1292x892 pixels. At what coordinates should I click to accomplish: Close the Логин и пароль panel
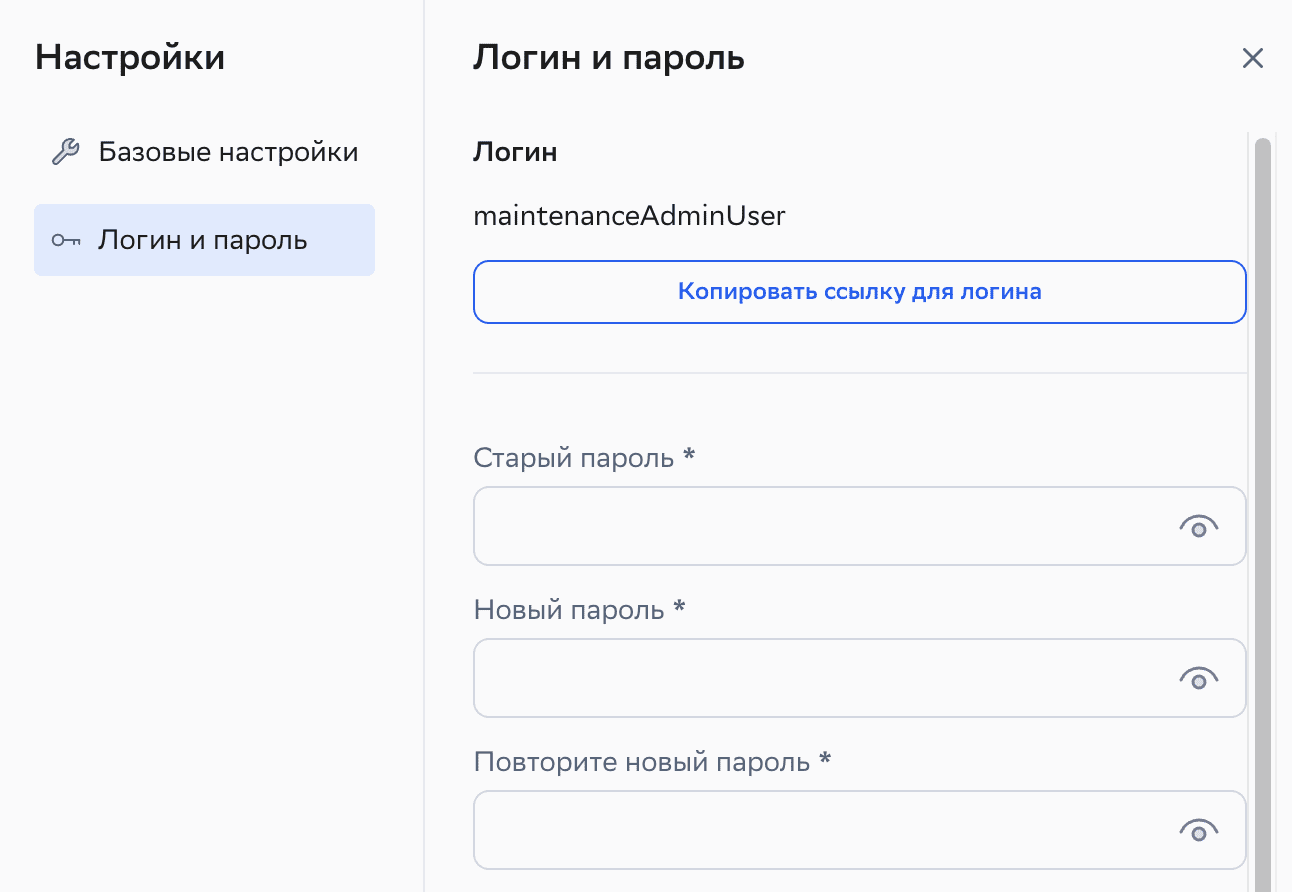tap(1252, 58)
